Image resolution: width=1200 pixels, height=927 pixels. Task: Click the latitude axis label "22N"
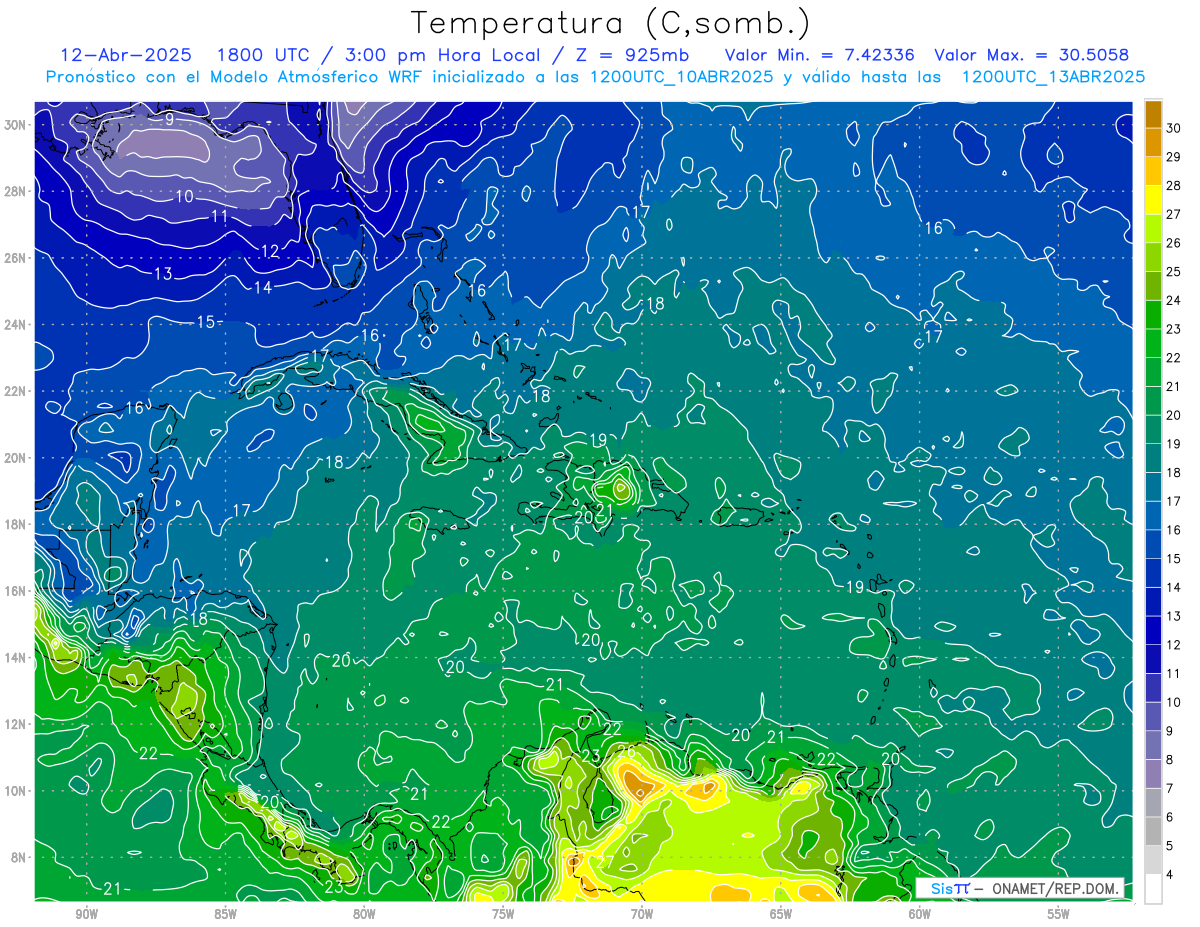click(x=17, y=391)
